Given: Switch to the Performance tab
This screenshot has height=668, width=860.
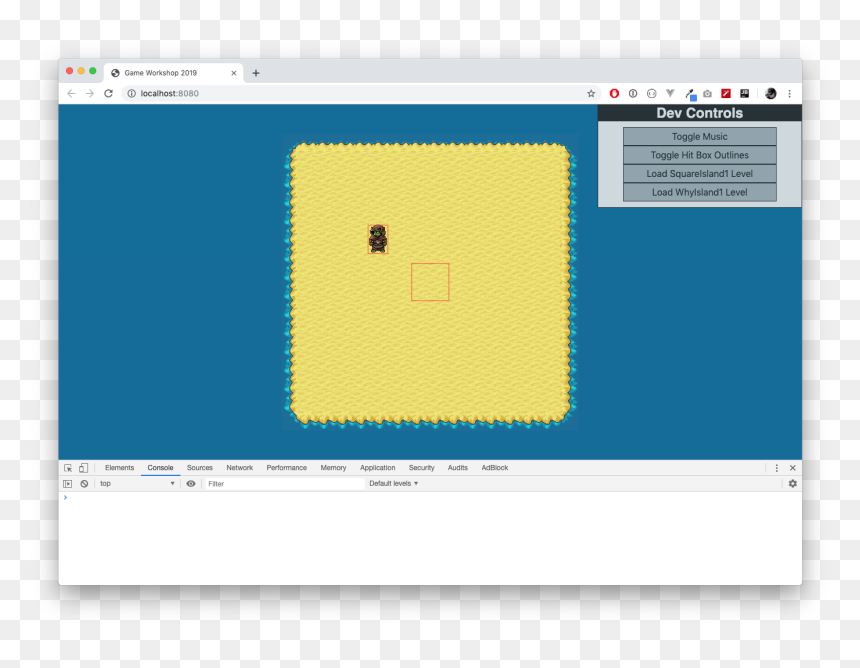Looking at the screenshot, I should click(x=286, y=468).
